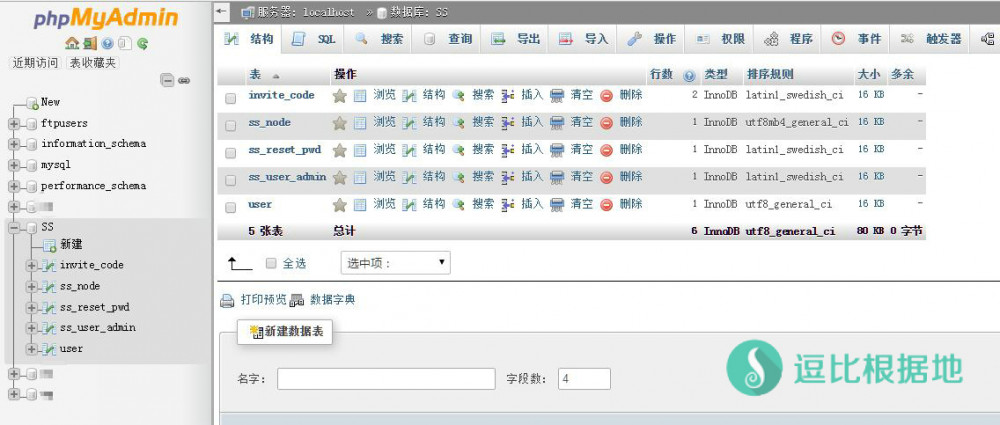Click the red delete icon for ss_node row

606,122
